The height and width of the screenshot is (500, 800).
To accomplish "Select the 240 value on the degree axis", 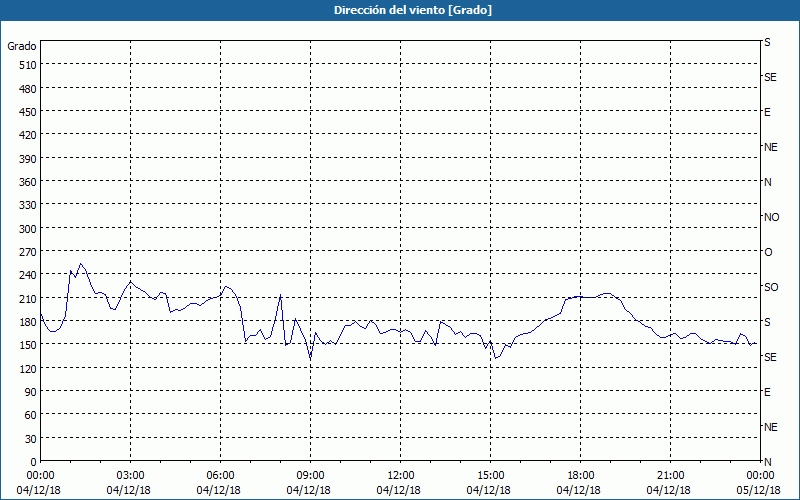I will tap(29, 276).
